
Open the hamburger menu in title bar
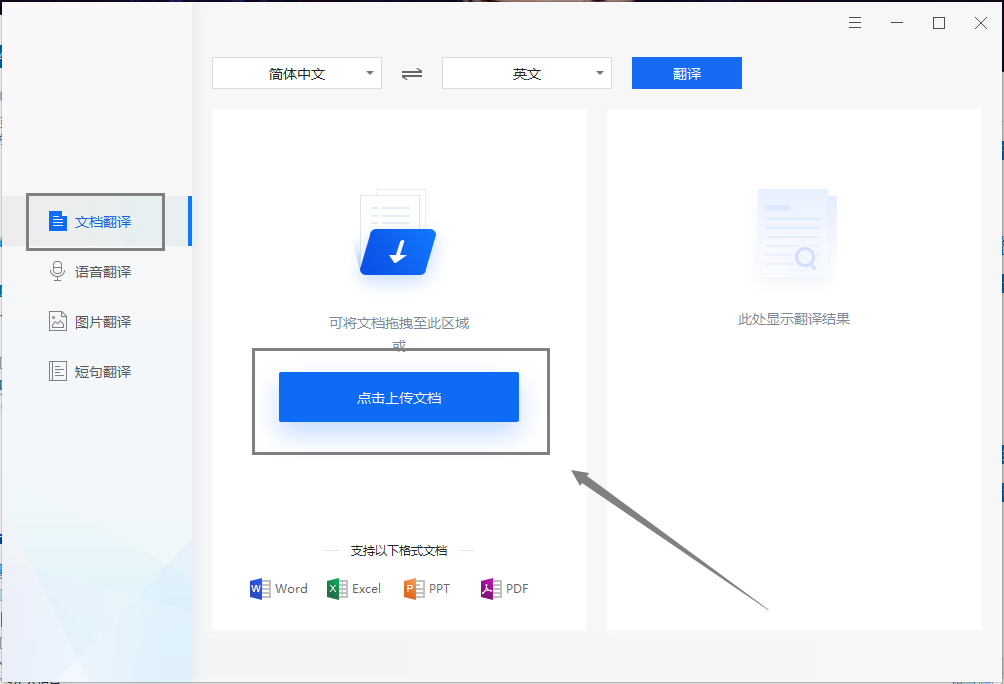855,23
